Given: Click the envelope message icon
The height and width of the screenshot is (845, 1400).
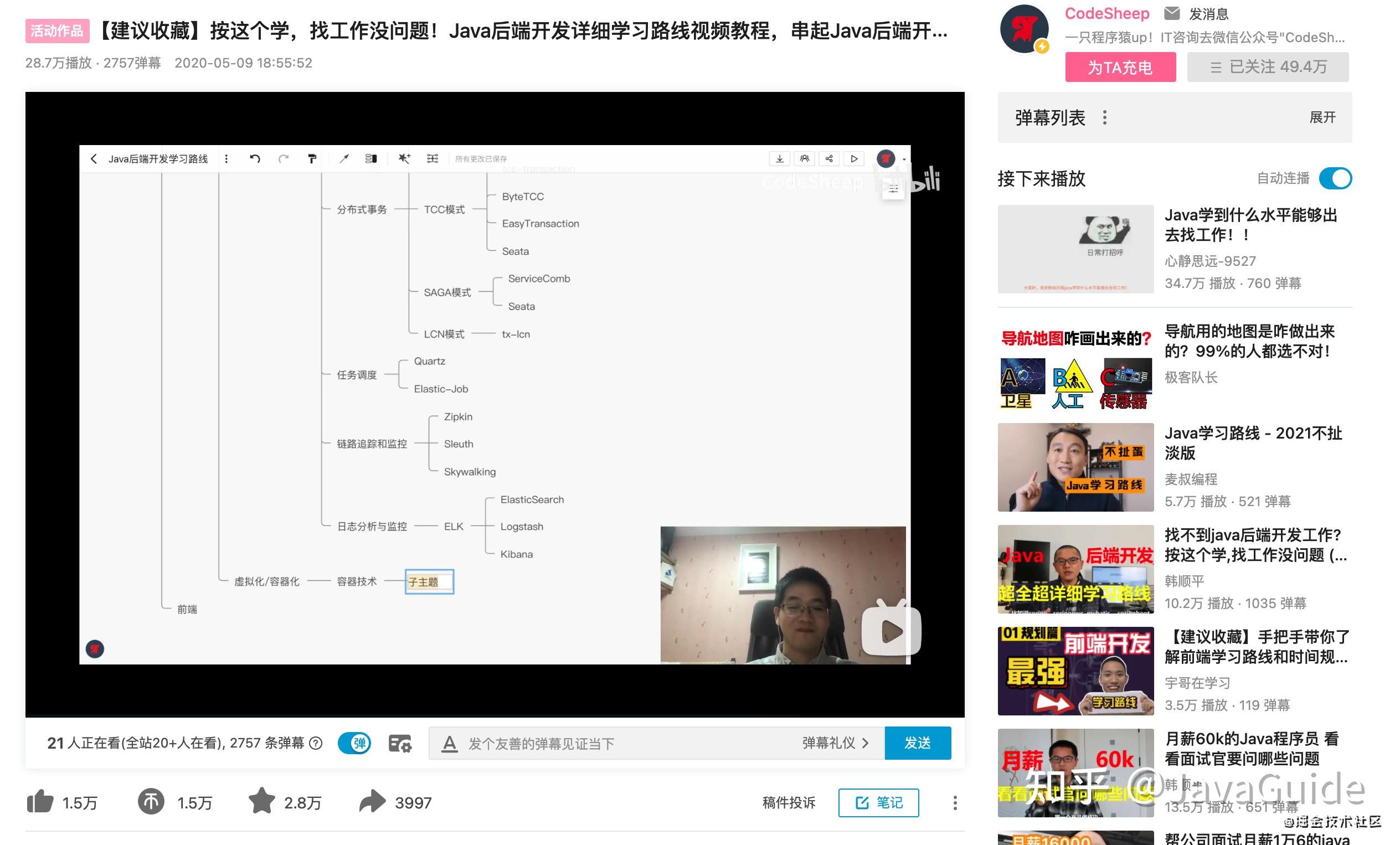Looking at the screenshot, I should (1172, 13).
